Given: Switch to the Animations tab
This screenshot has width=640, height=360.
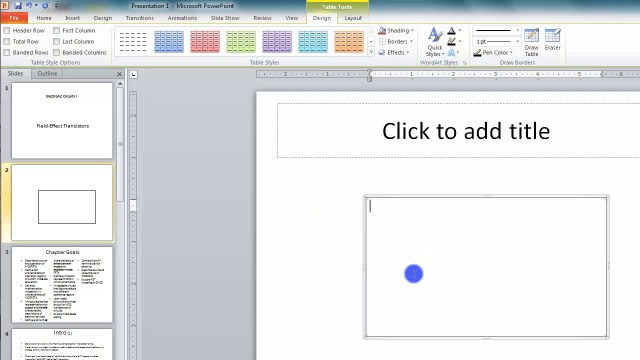Looking at the screenshot, I should [x=182, y=18].
